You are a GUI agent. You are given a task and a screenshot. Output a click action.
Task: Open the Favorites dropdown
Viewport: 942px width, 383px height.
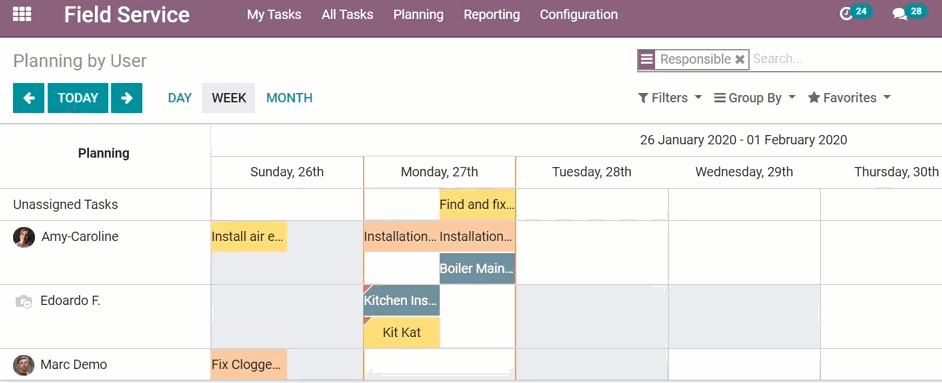(849, 98)
